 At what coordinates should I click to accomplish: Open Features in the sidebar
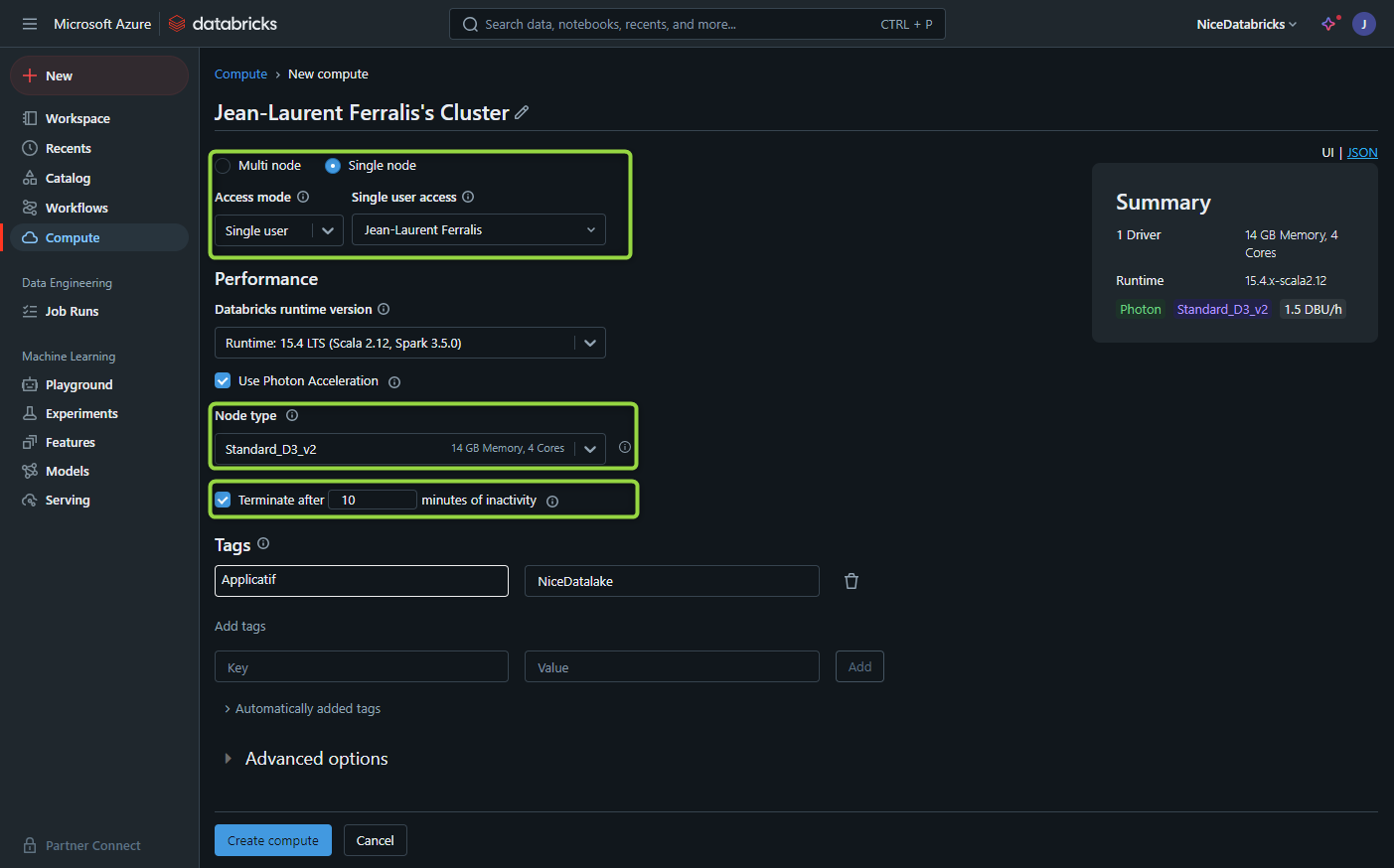[71, 442]
